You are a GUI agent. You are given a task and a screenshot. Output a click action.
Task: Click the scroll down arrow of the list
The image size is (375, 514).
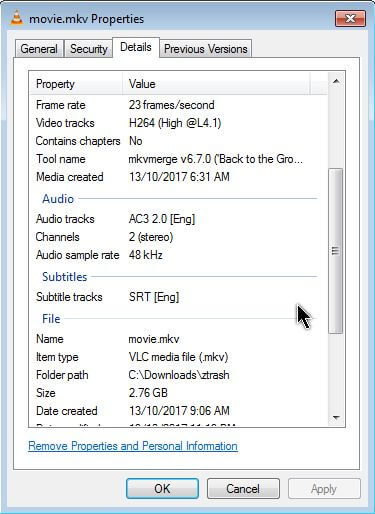tap(336, 417)
